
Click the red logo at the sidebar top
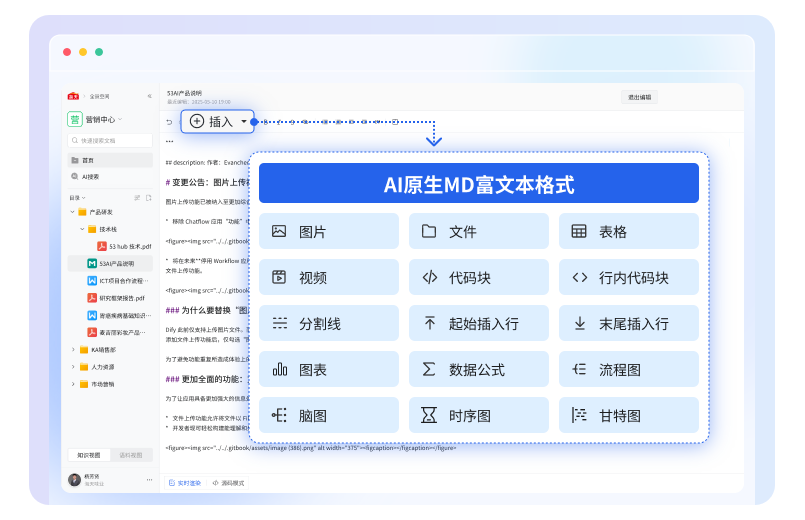73,96
